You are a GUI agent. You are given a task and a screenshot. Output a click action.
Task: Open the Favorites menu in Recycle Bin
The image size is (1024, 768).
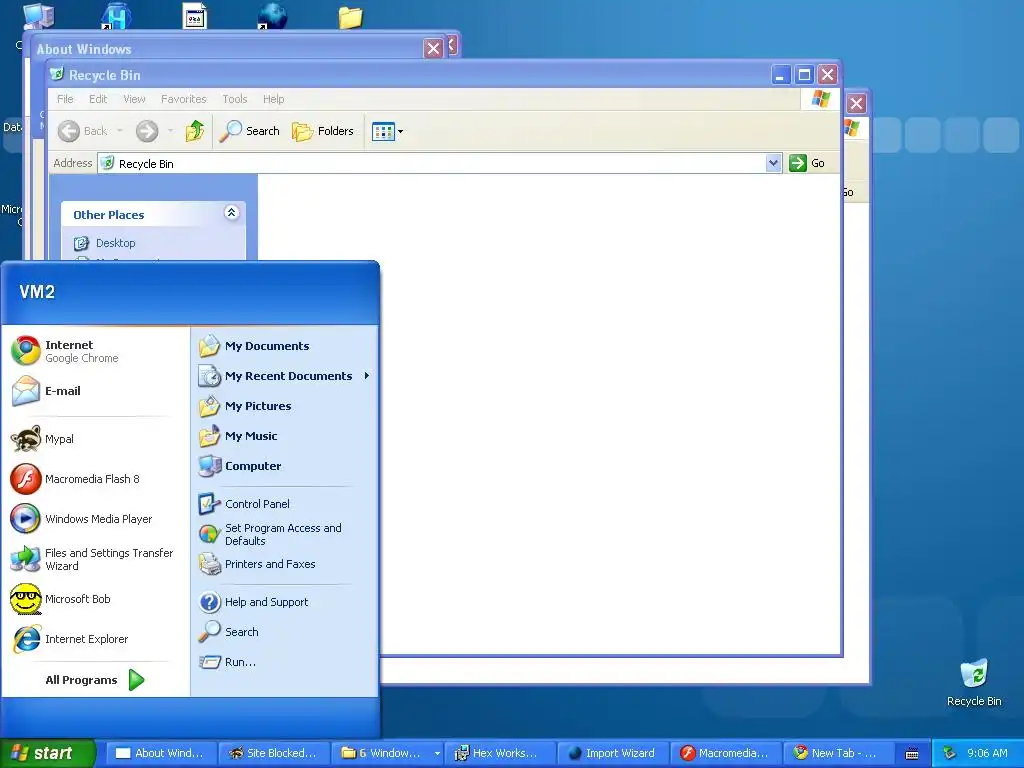click(x=184, y=99)
